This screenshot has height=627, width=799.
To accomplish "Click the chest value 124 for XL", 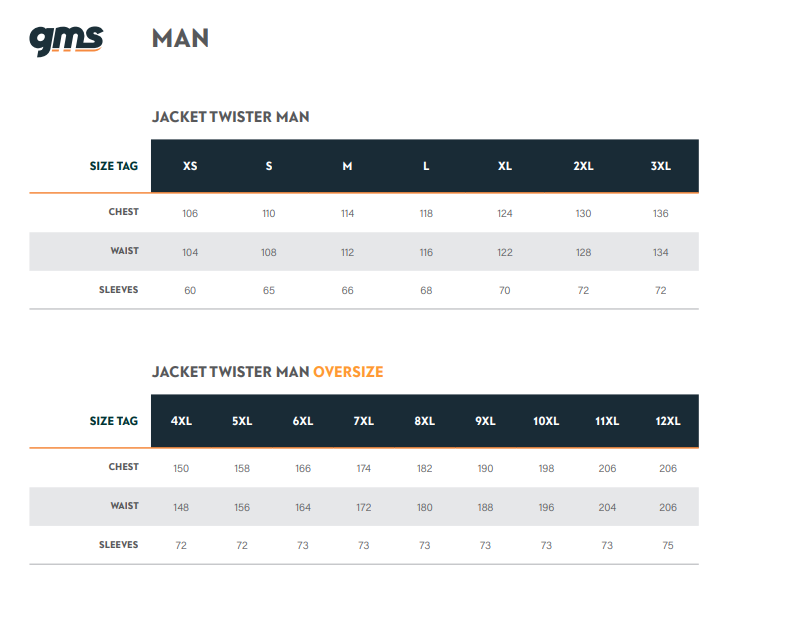I will (x=504, y=214).
